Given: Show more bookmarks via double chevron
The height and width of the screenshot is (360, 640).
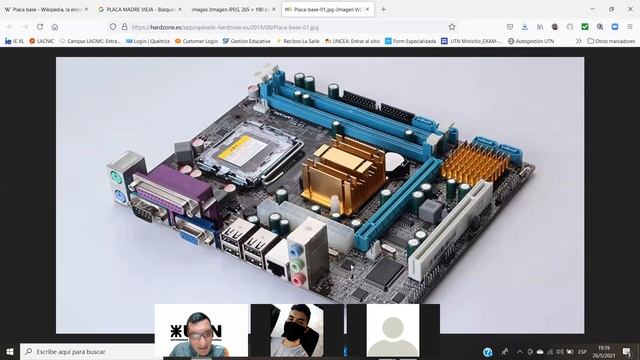Looking at the screenshot, I should coord(578,41).
